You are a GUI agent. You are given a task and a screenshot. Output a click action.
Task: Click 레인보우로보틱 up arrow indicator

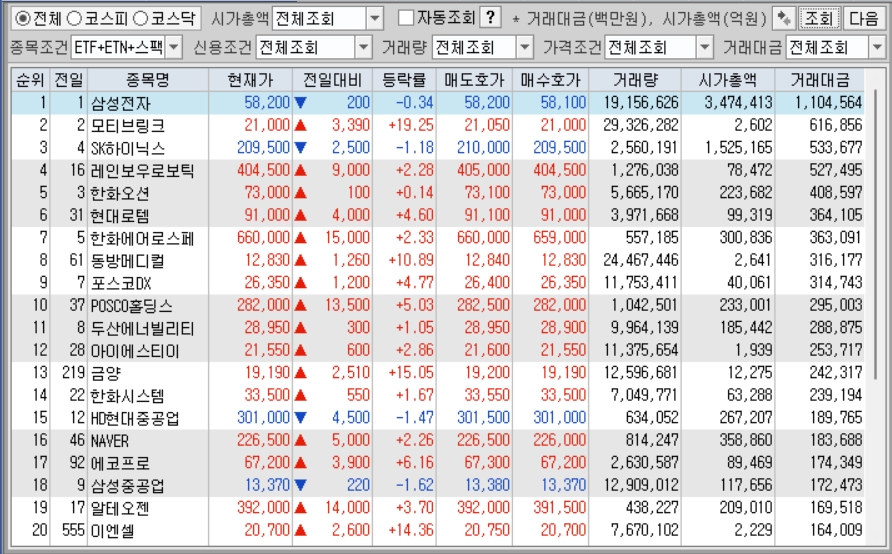(300, 170)
